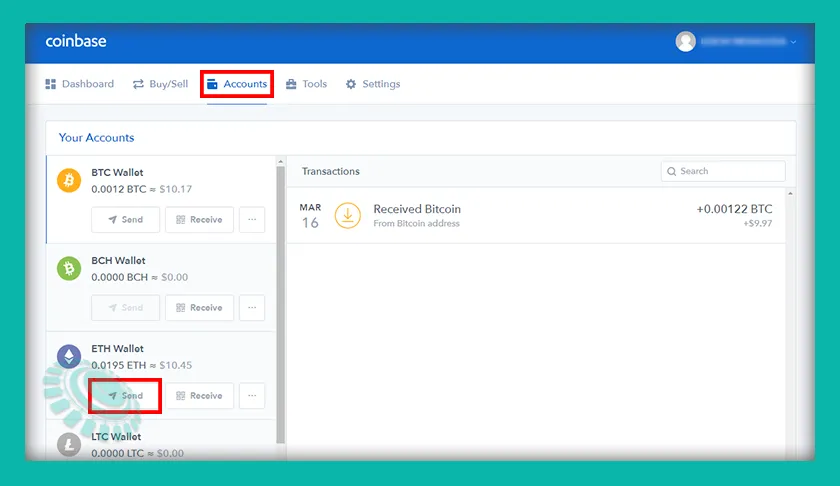Click the MAR 16 transaction date
This screenshot has height=486, width=840.
(x=310, y=216)
